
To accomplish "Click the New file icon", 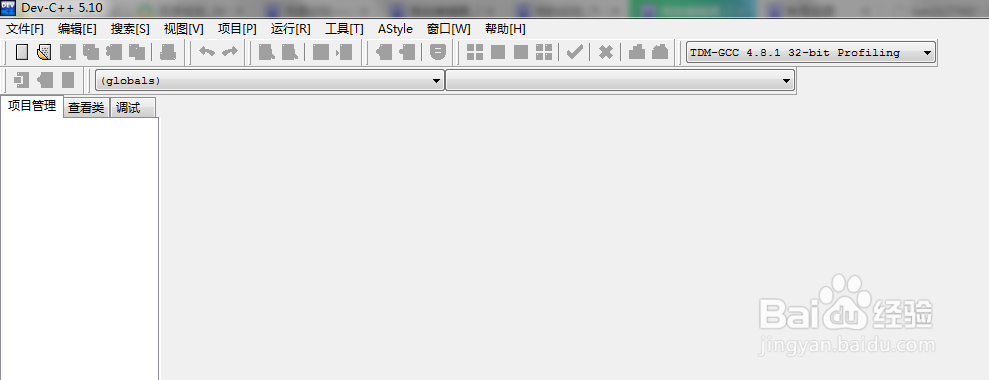I will tap(22, 52).
